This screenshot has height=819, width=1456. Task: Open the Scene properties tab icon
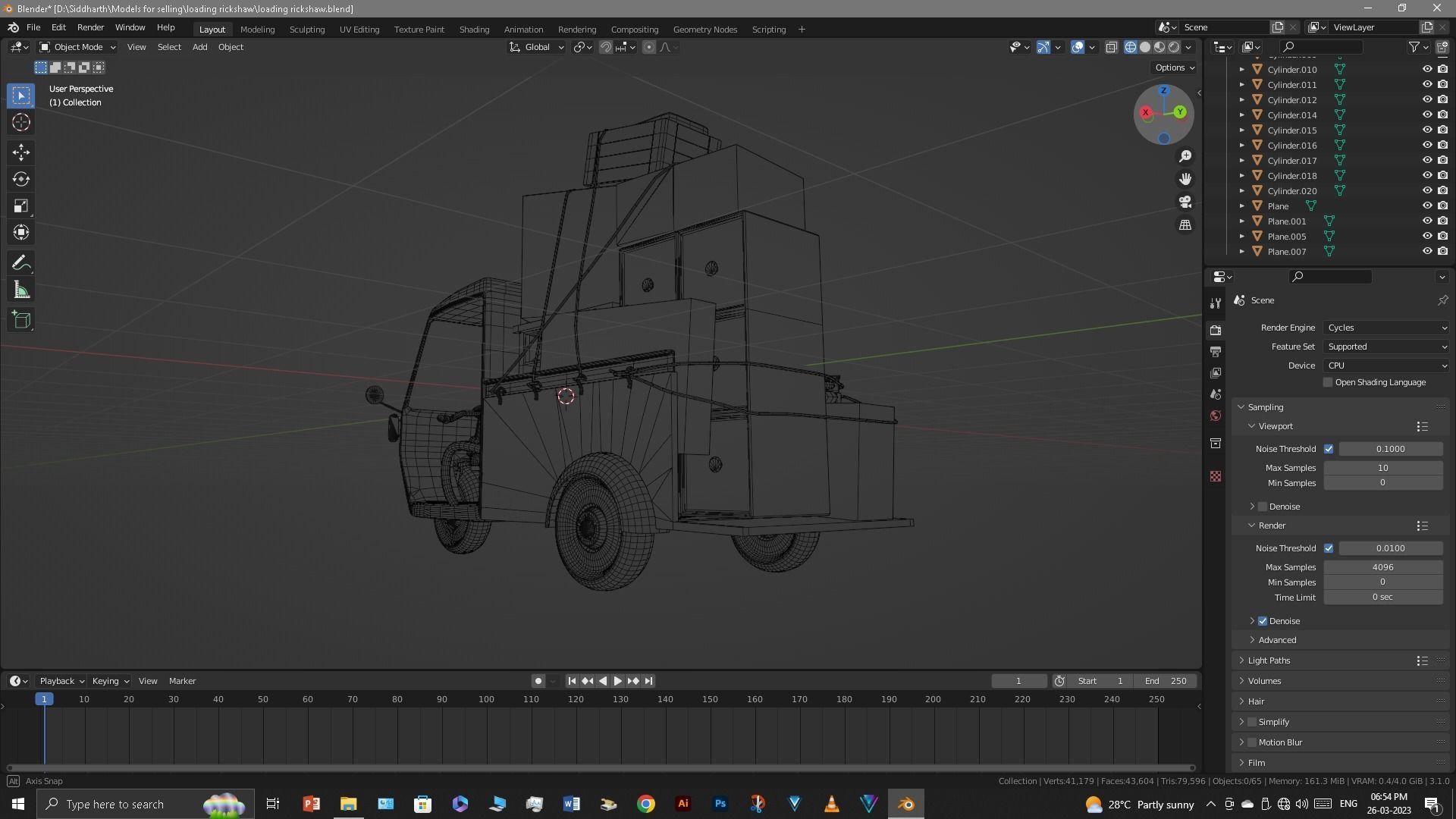(x=1216, y=394)
